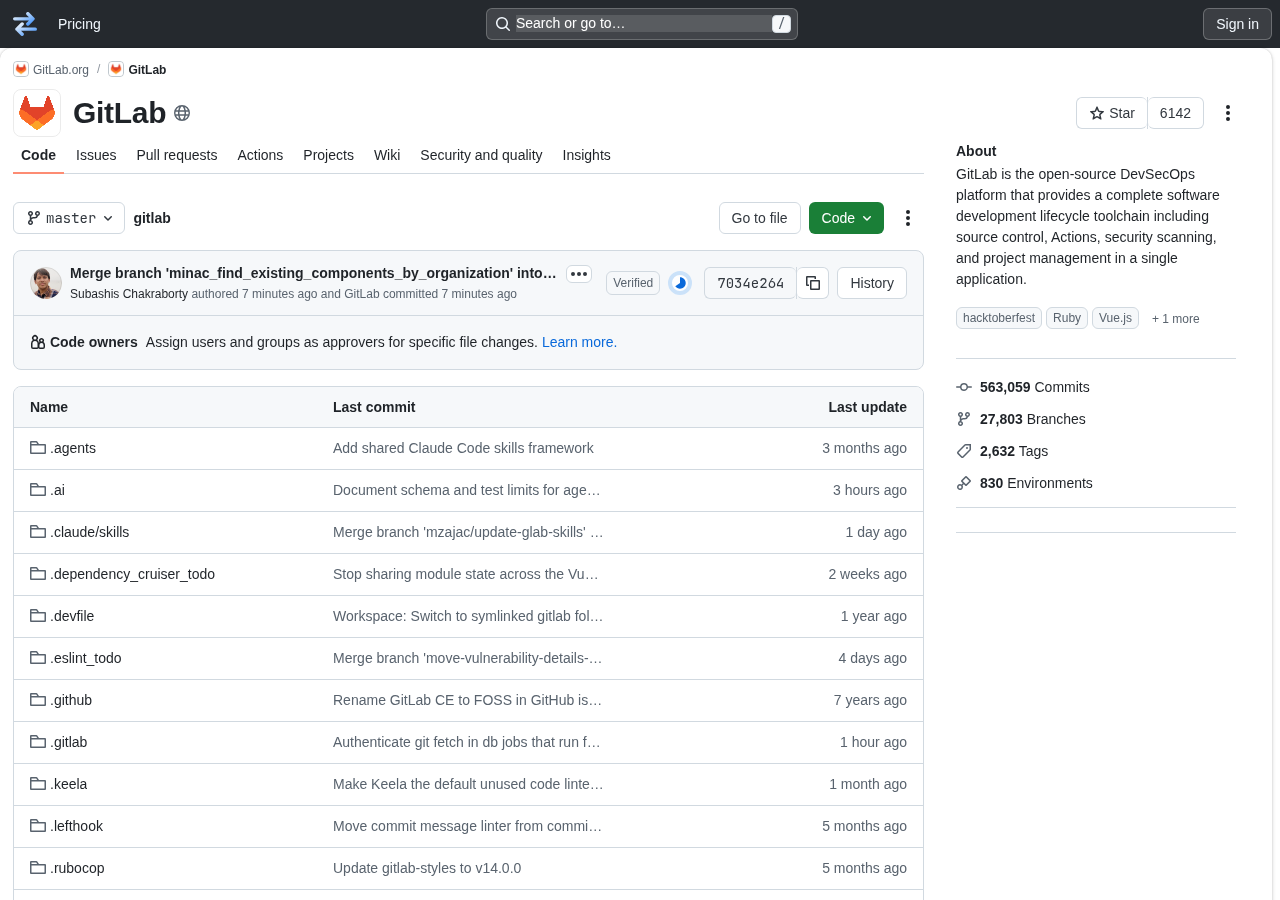Copy commit SHA with clipboard icon
The height and width of the screenshot is (900, 1280).
tap(813, 283)
